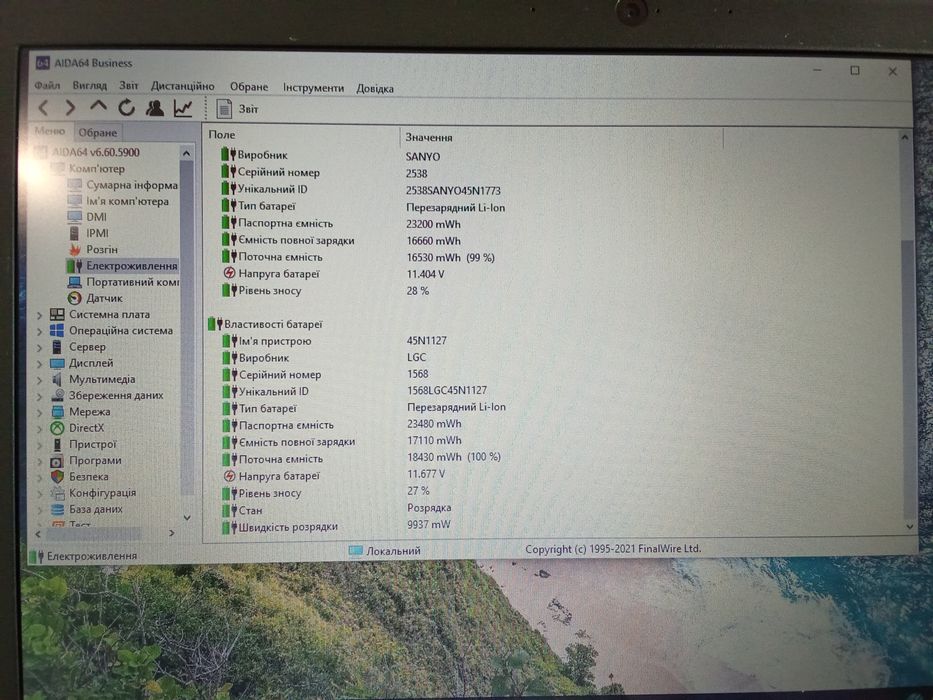Switch to the Меню tab in sidebar
This screenshot has width=933, height=700.
(x=50, y=131)
